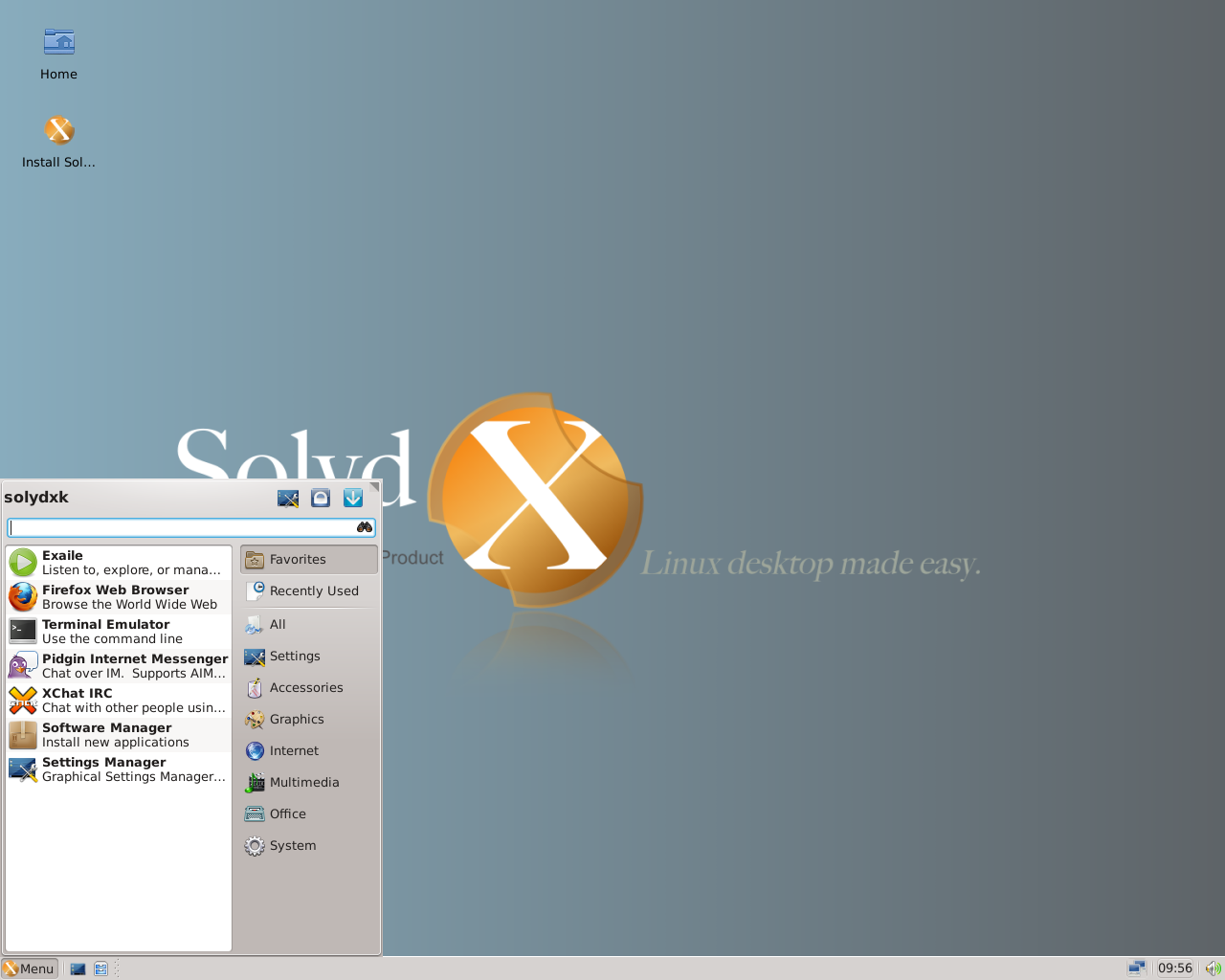Select the Internet category
Viewport: 1225px width, 980px height.
pyautogui.click(x=309, y=751)
